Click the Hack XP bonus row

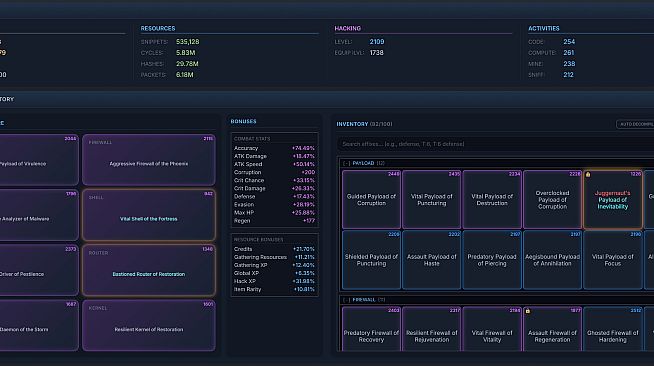[274, 281]
